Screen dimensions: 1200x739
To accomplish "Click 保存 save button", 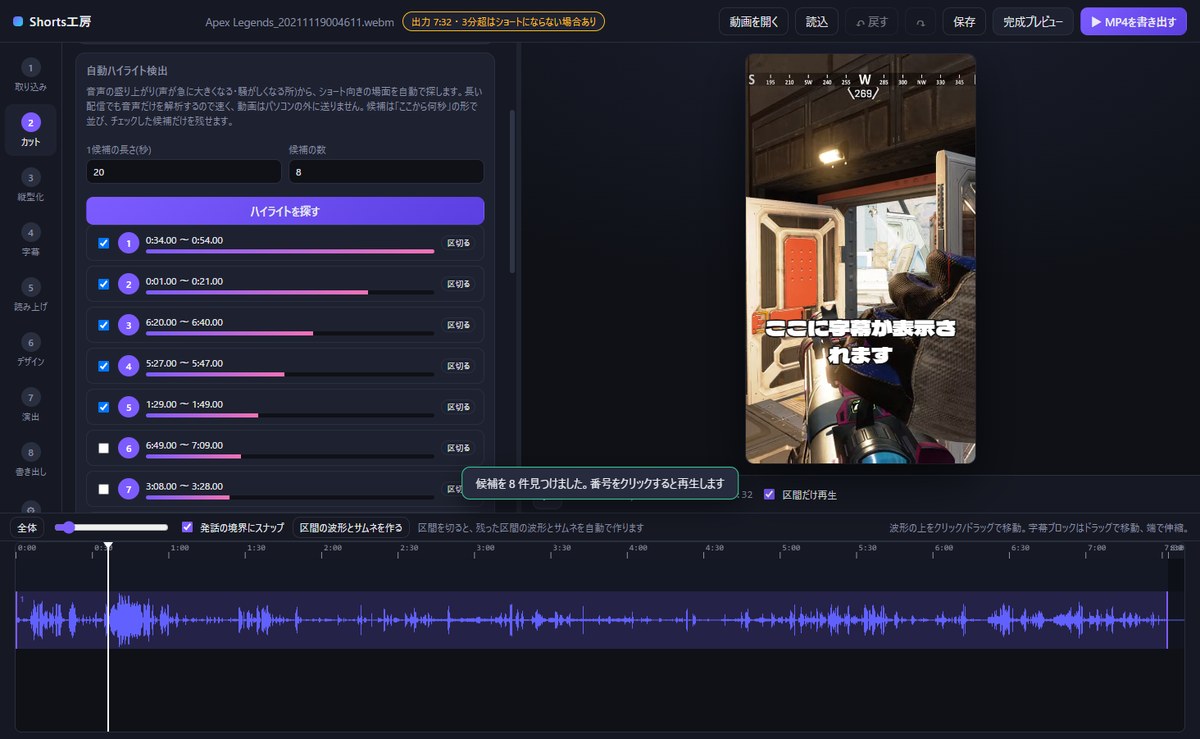I will click(965, 21).
